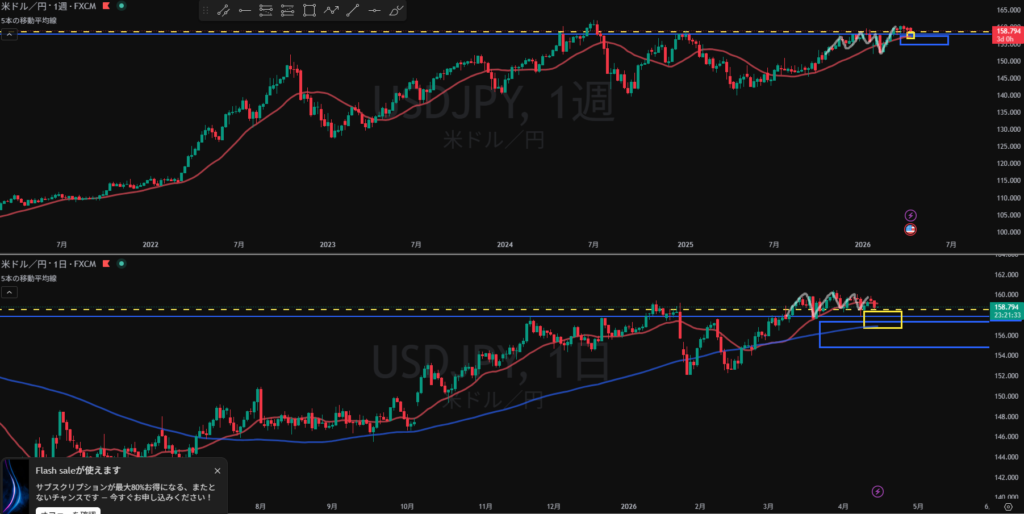Select the horizontal ray tool
This screenshot has height=514, width=1024.
(244, 11)
